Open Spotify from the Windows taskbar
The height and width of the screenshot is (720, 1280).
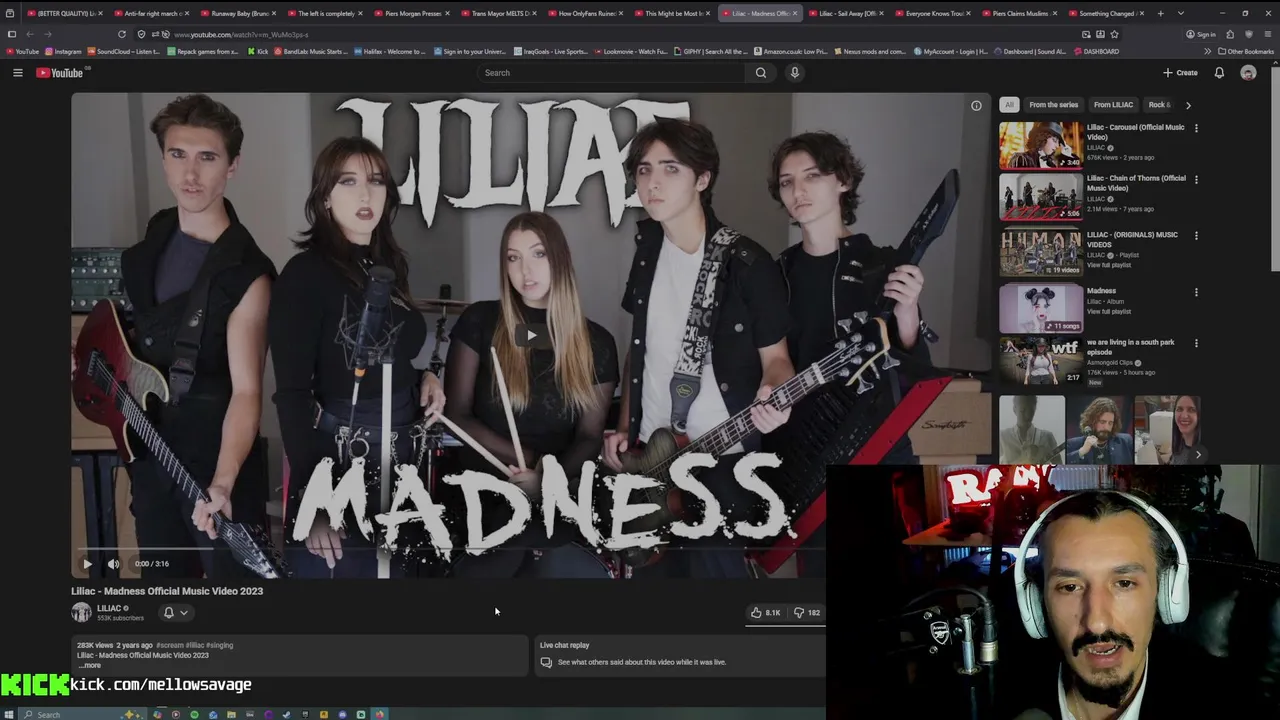(x=194, y=714)
